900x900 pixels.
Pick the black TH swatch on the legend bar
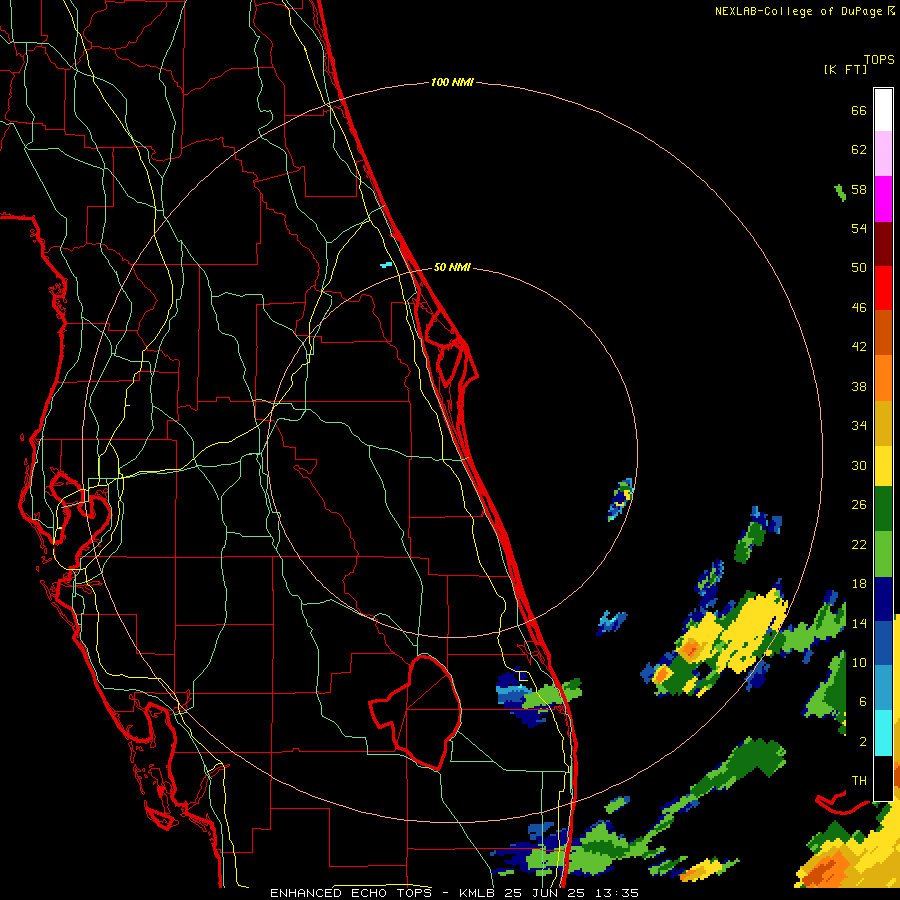coord(883,778)
